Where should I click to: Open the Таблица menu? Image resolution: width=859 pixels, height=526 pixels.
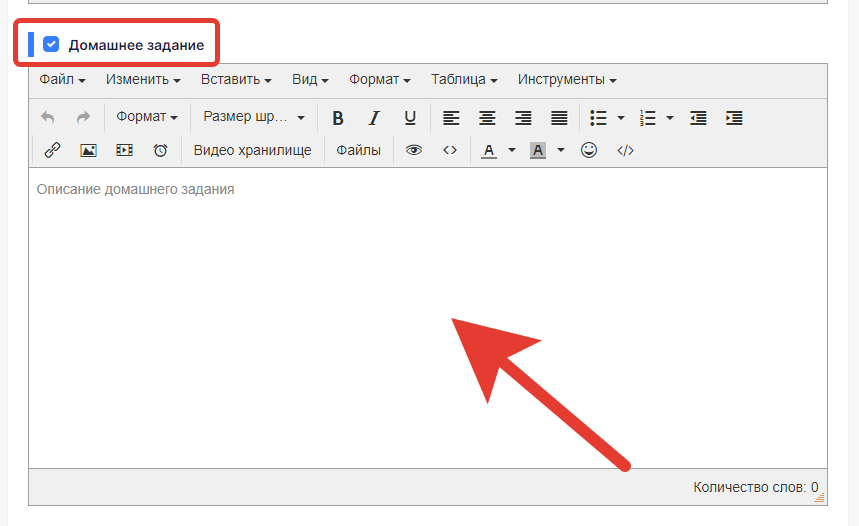tap(464, 80)
